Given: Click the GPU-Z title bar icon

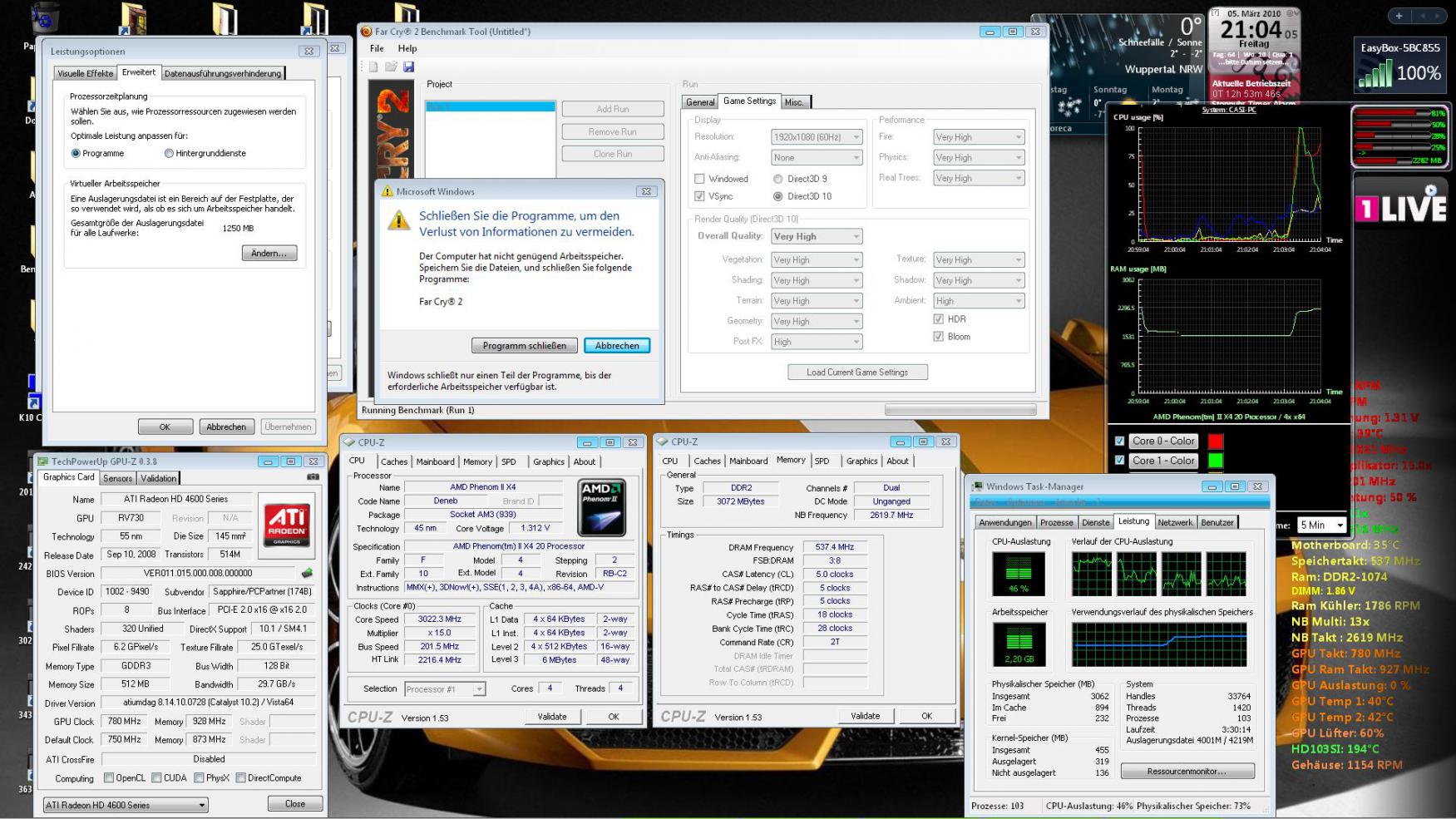Looking at the screenshot, I should tap(42, 461).
